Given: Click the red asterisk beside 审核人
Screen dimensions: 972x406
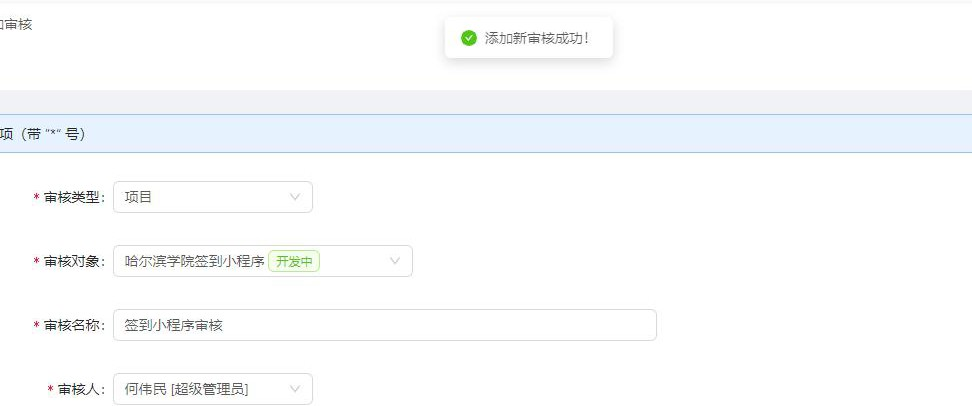Looking at the screenshot, I should pos(51,390).
